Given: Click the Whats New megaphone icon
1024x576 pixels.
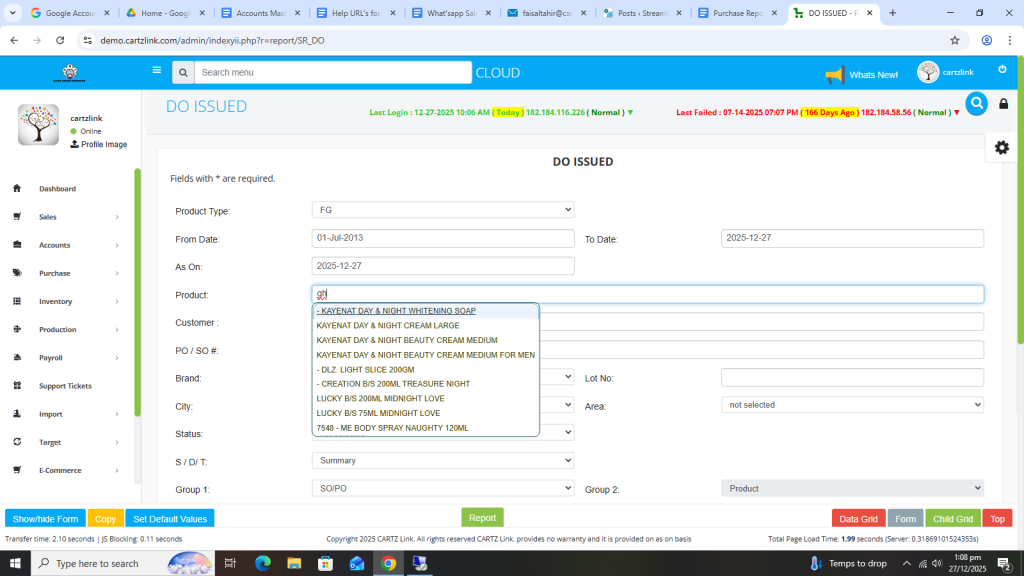Looking at the screenshot, I should point(834,75).
